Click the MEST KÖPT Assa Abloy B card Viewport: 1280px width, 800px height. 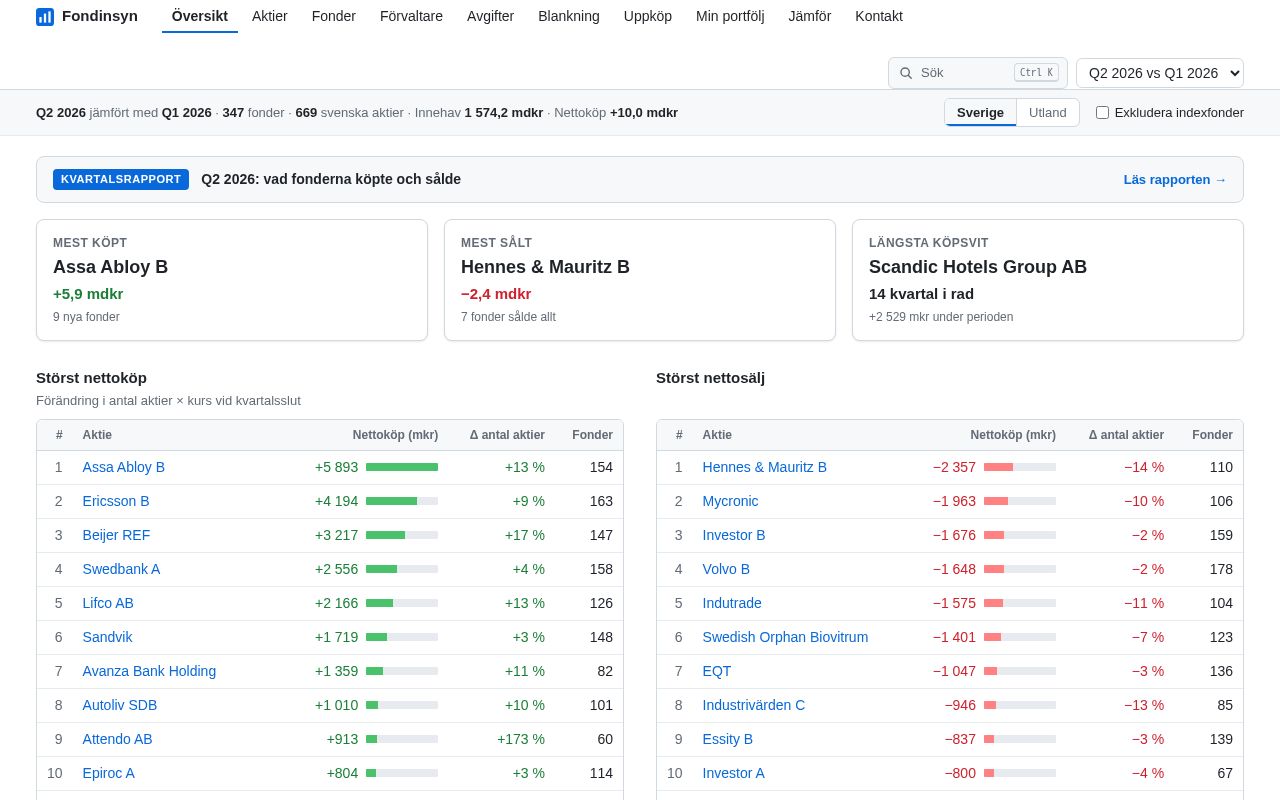(232, 280)
